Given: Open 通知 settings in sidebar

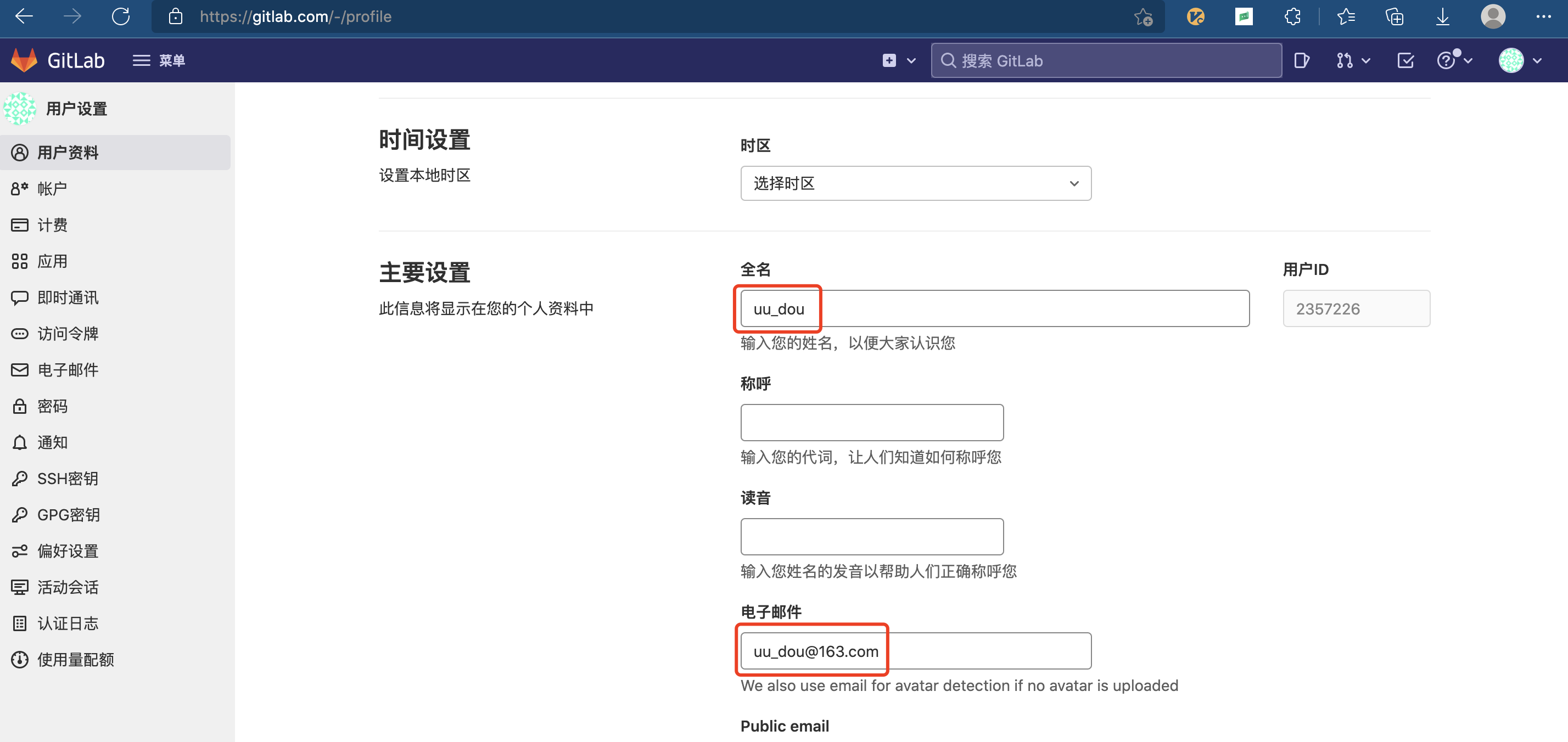Looking at the screenshot, I should (x=116, y=442).
